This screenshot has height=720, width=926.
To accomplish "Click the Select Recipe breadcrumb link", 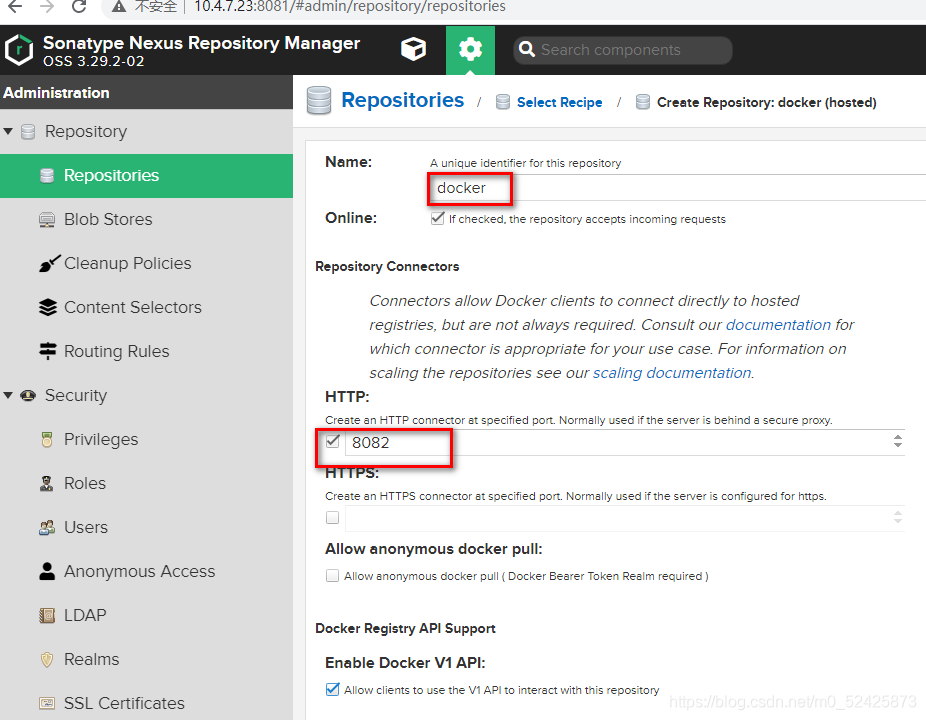I will (559, 102).
